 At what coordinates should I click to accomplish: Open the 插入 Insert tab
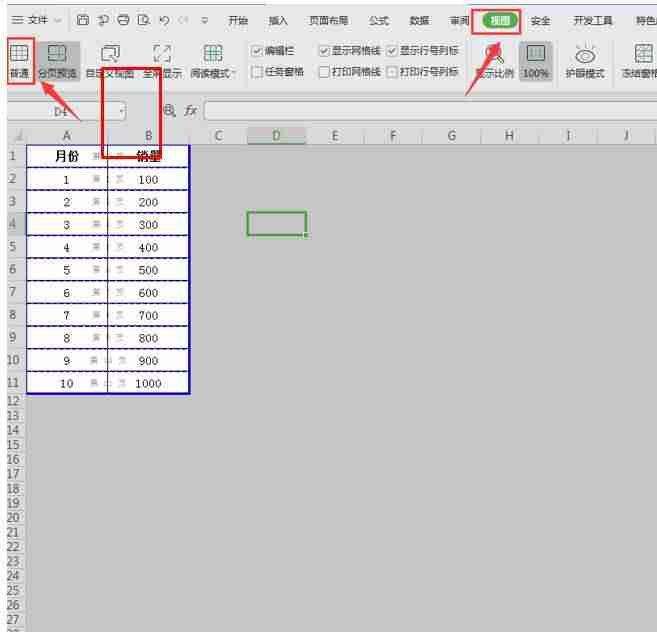point(278,20)
